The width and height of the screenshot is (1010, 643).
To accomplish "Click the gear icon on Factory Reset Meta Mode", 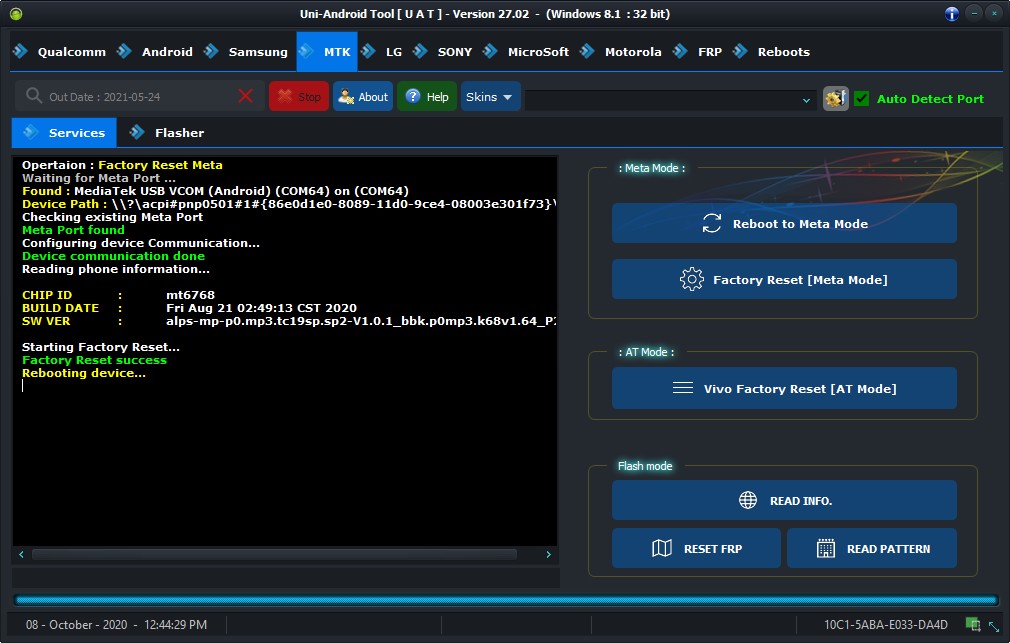I will pyautogui.click(x=691, y=280).
